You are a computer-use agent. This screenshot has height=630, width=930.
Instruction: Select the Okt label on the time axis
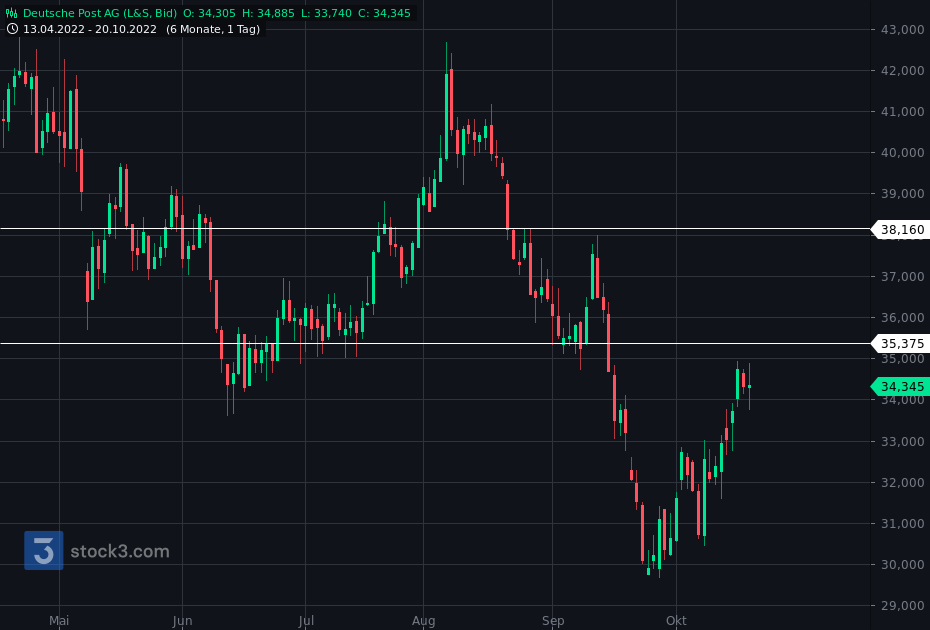point(675,620)
